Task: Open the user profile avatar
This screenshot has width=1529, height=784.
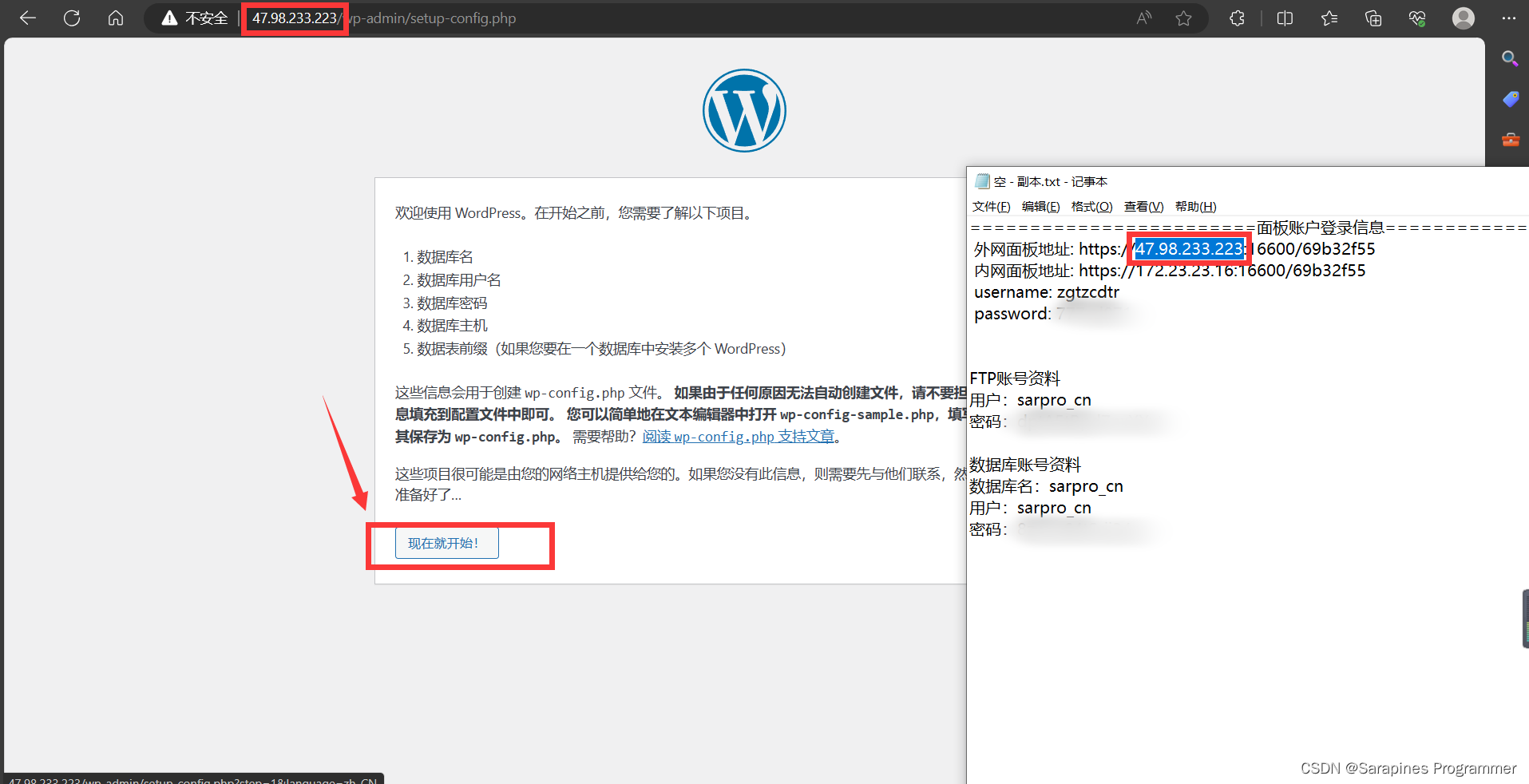Action: (1463, 18)
